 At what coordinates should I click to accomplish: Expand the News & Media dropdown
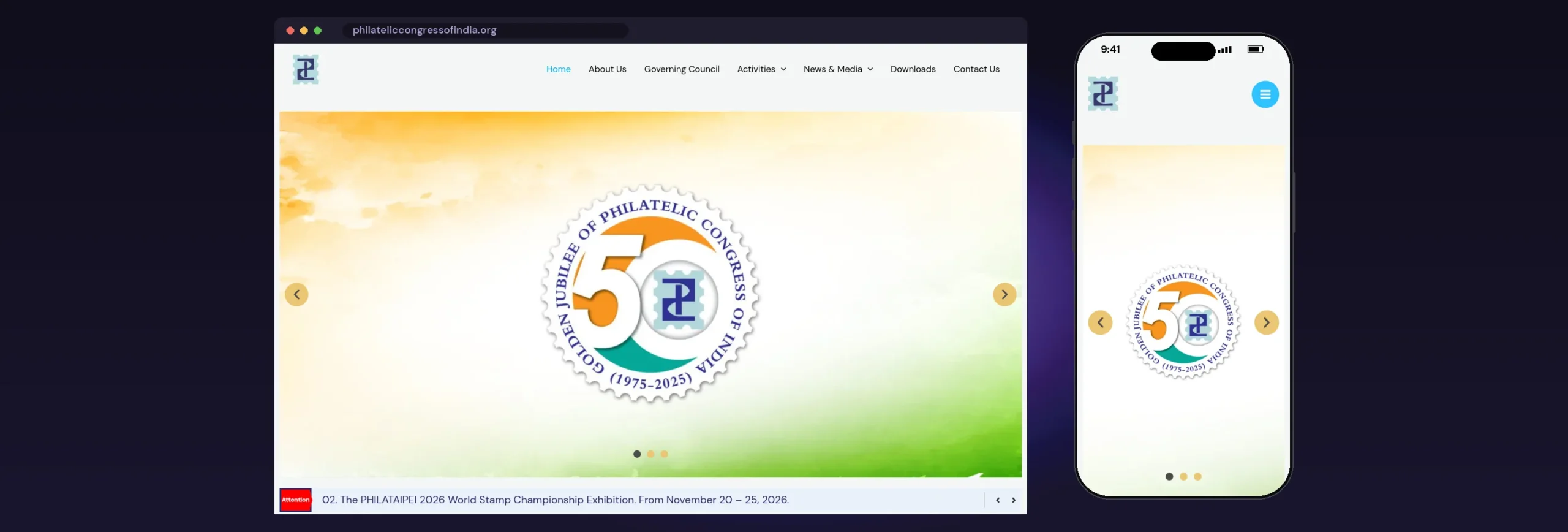point(838,69)
